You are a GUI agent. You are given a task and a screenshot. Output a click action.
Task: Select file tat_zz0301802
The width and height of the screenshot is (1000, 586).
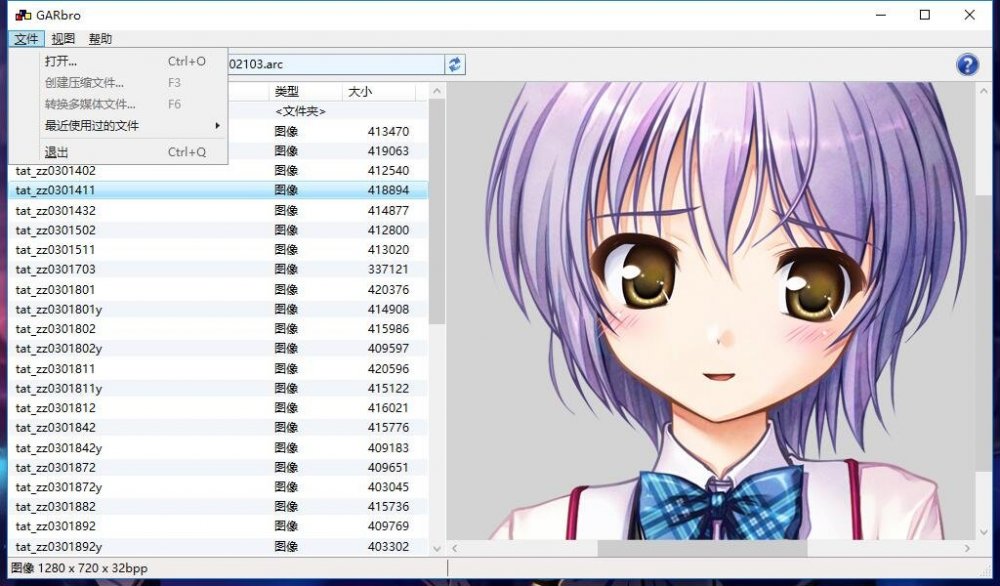click(218, 329)
